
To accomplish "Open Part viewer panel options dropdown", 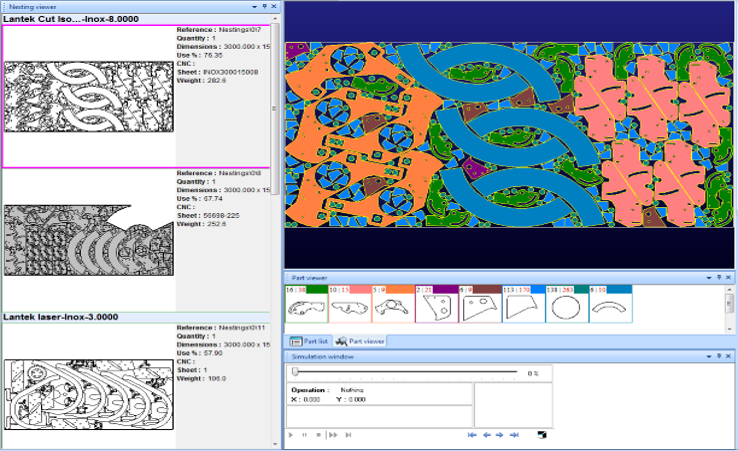I will point(711,277).
